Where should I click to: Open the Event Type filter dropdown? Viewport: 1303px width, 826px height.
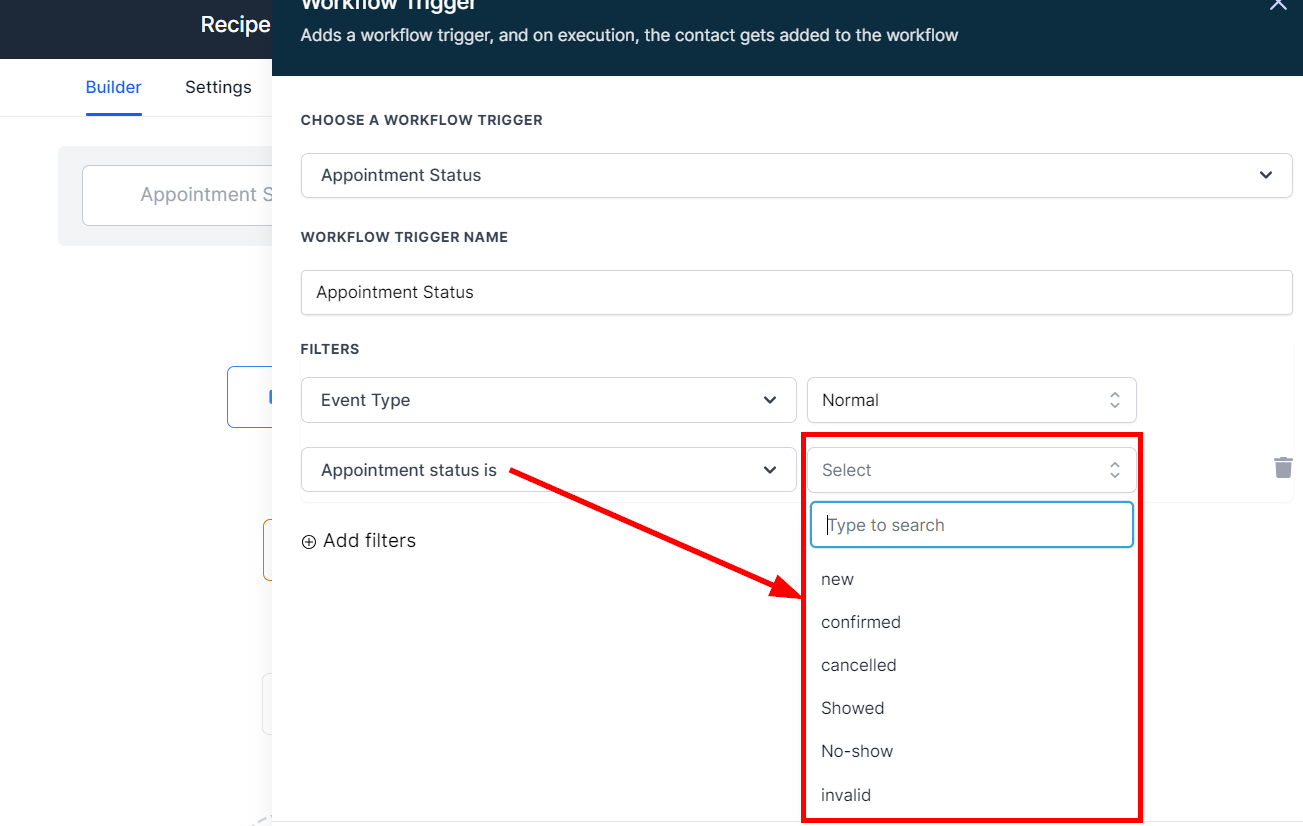tap(548, 400)
